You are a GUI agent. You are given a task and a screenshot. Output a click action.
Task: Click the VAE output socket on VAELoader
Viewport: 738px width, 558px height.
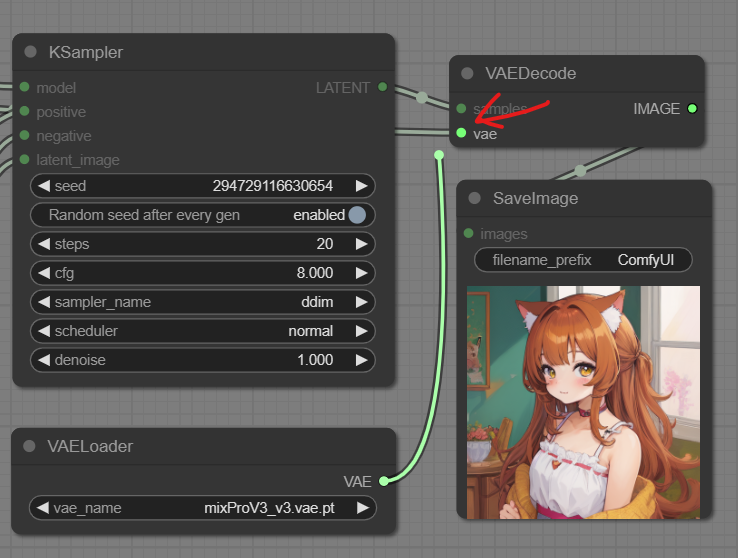[x=384, y=481]
